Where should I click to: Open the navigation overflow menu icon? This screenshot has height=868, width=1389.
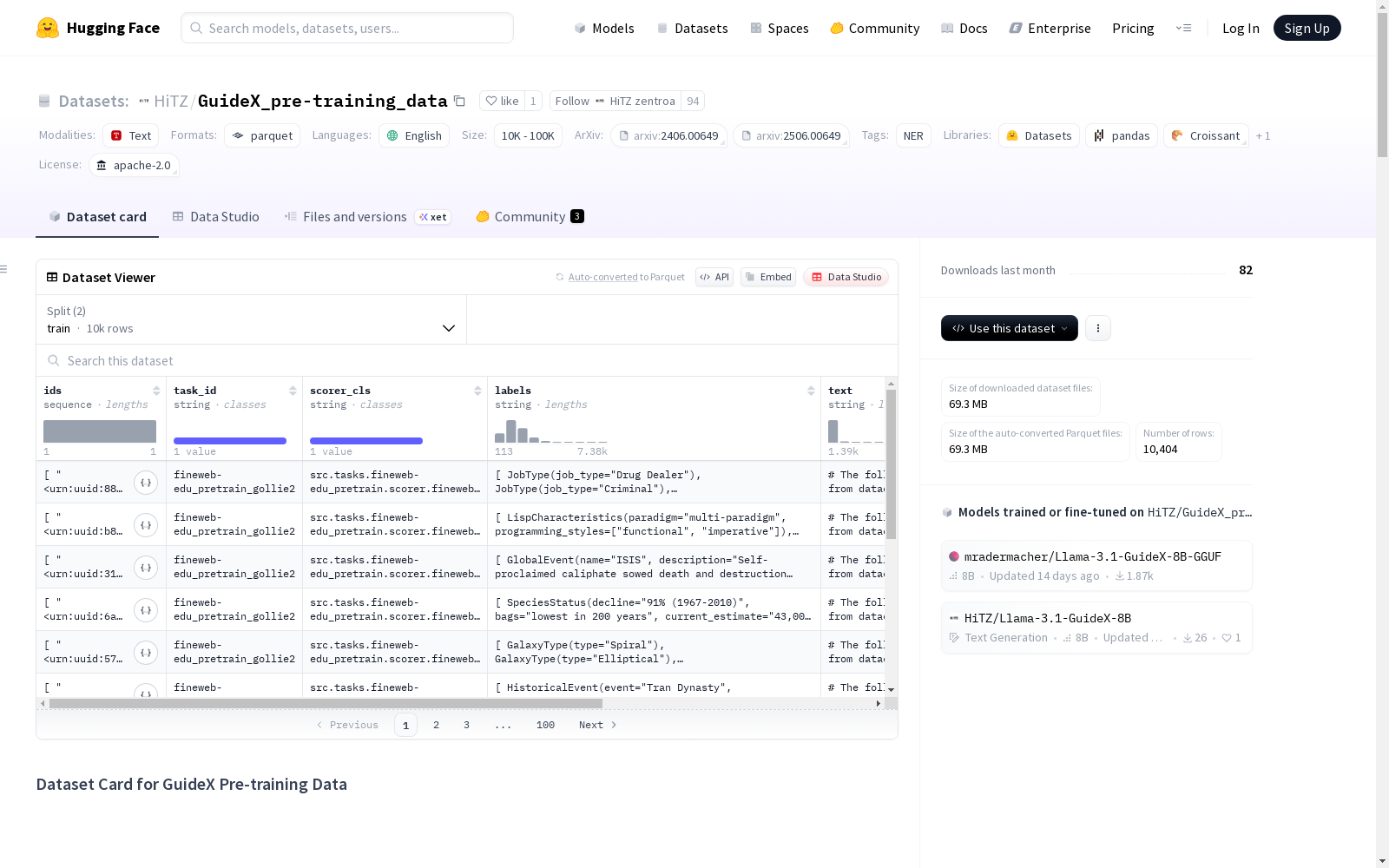coord(1183,28)
